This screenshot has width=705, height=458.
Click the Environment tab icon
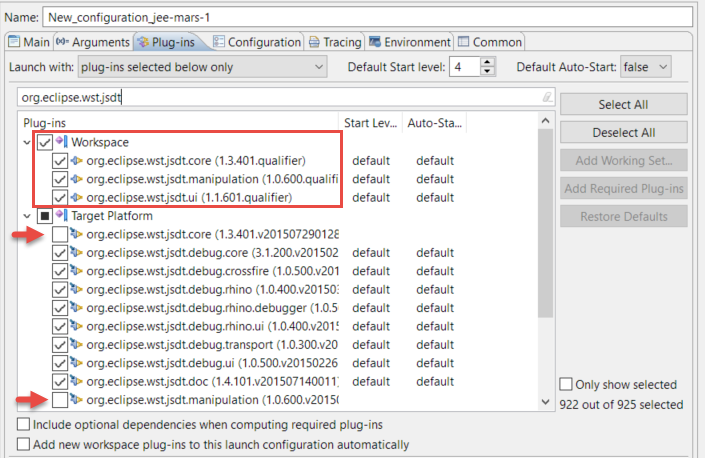click(x=375, y=42)
